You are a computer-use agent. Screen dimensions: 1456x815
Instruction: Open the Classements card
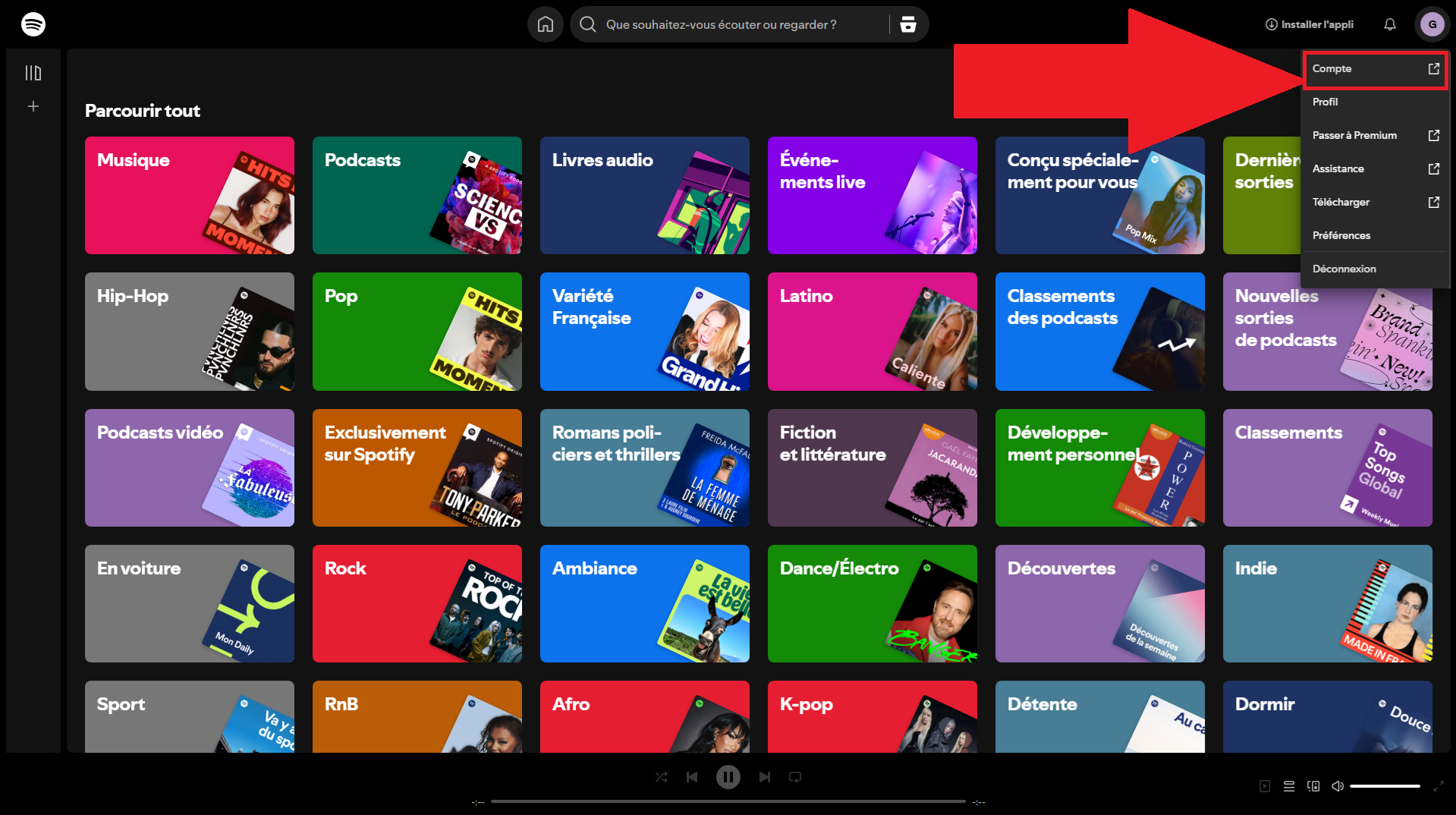coord(1328,468)
